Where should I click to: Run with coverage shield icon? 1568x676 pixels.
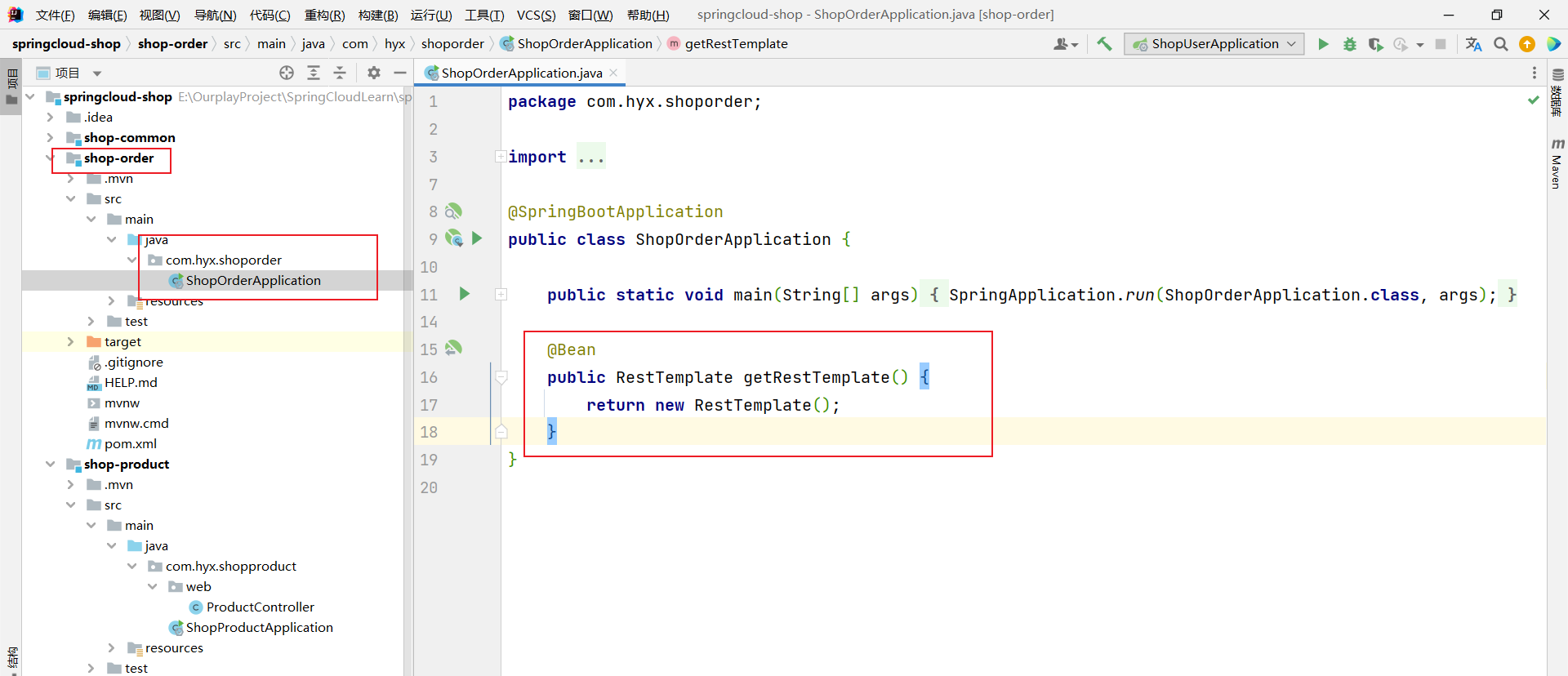tap(1375, 44)
